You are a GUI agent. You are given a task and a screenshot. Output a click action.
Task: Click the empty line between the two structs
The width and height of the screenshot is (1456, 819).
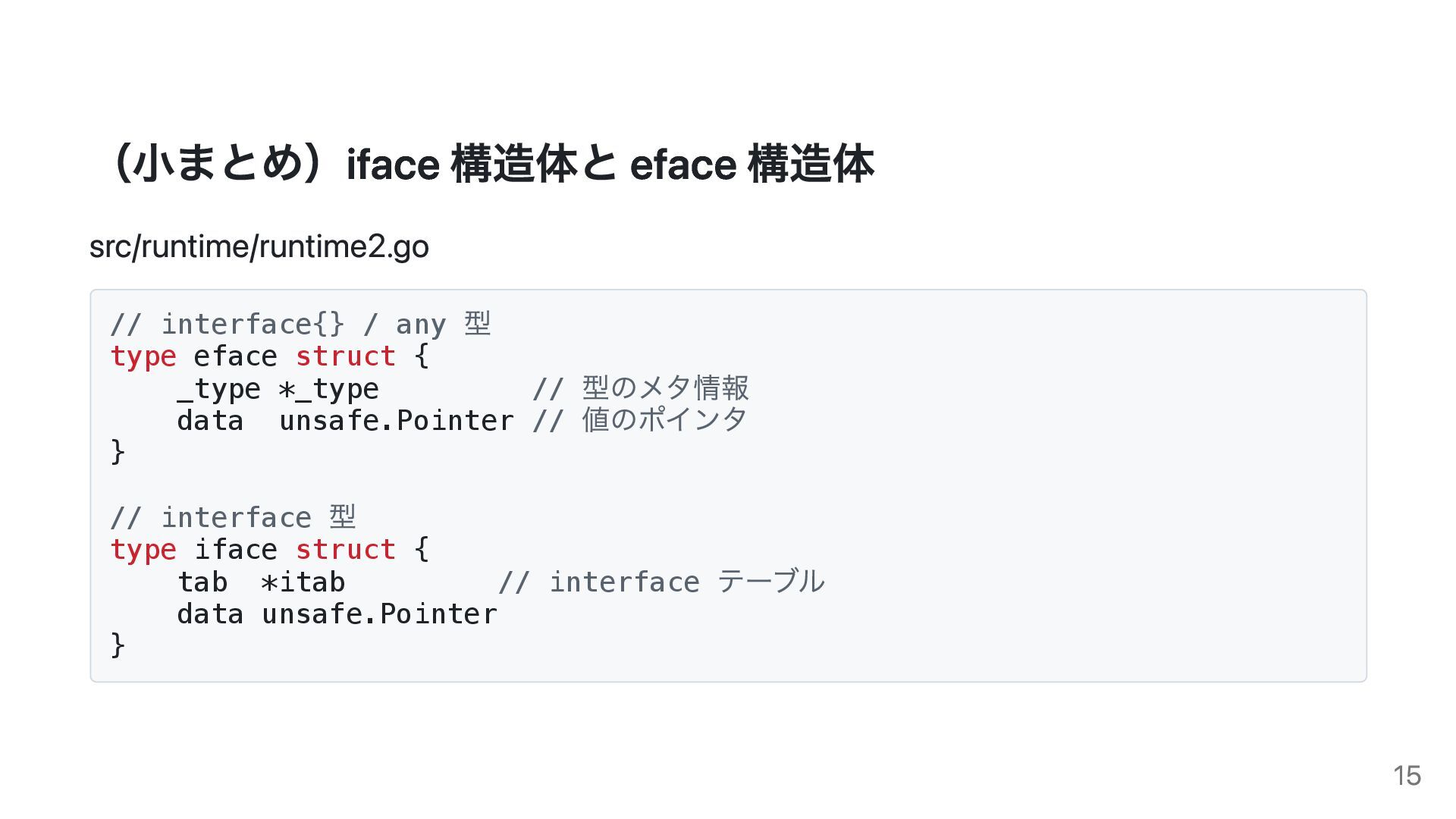click(728, 485)
